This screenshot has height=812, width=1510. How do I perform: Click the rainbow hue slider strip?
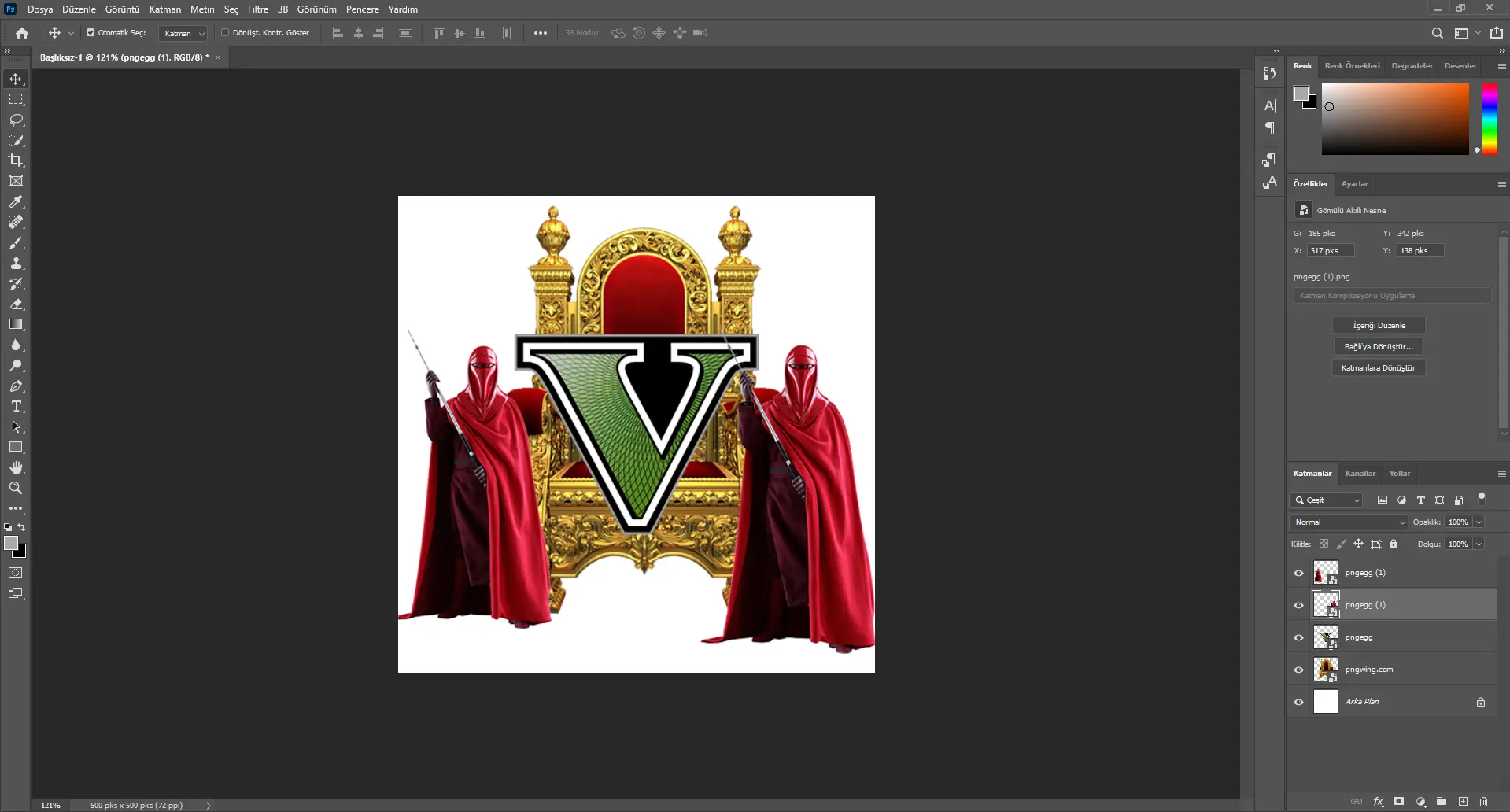coord(1490,119)
